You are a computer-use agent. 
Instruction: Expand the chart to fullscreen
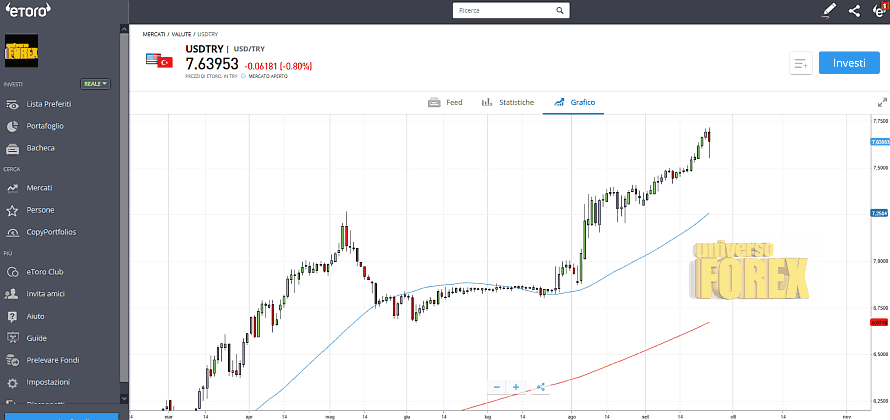tap(881, 102)
